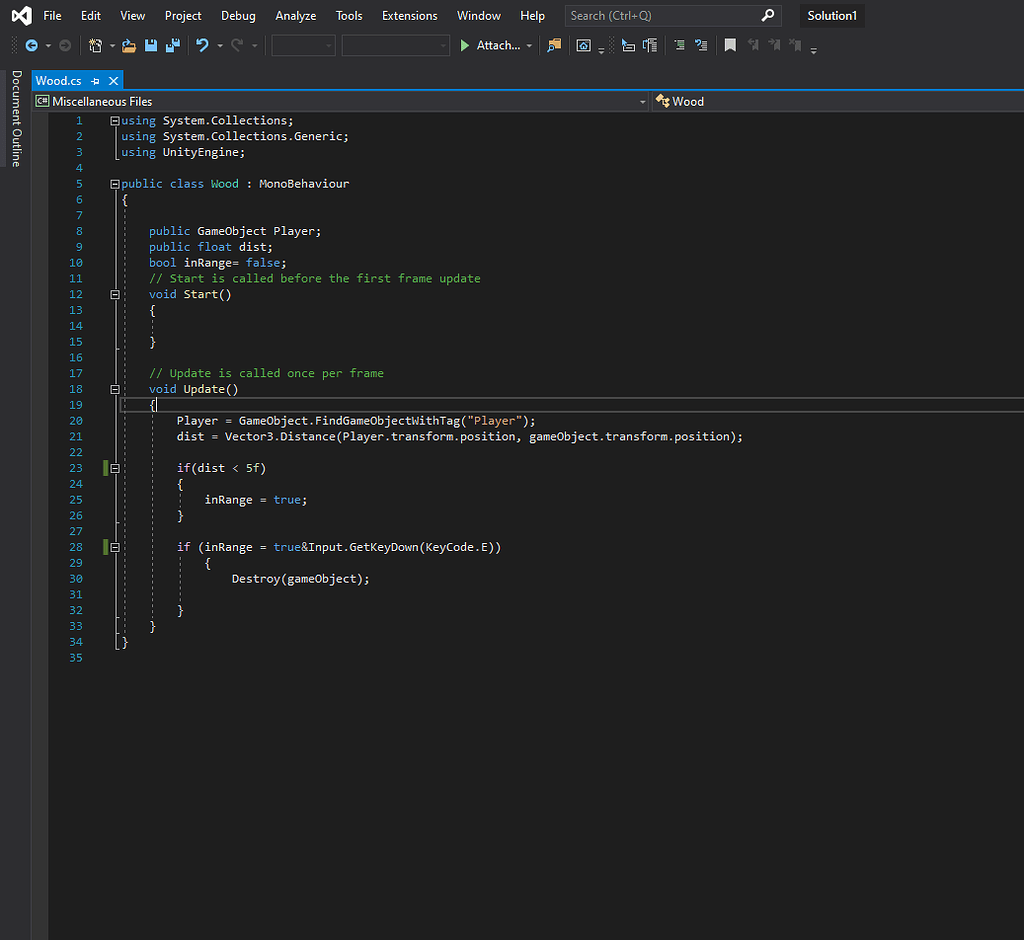Click the Search (Ctrl+Q) input box
Image resolution: width=1024 pixels, height=940 pixels.
[662, 16]
